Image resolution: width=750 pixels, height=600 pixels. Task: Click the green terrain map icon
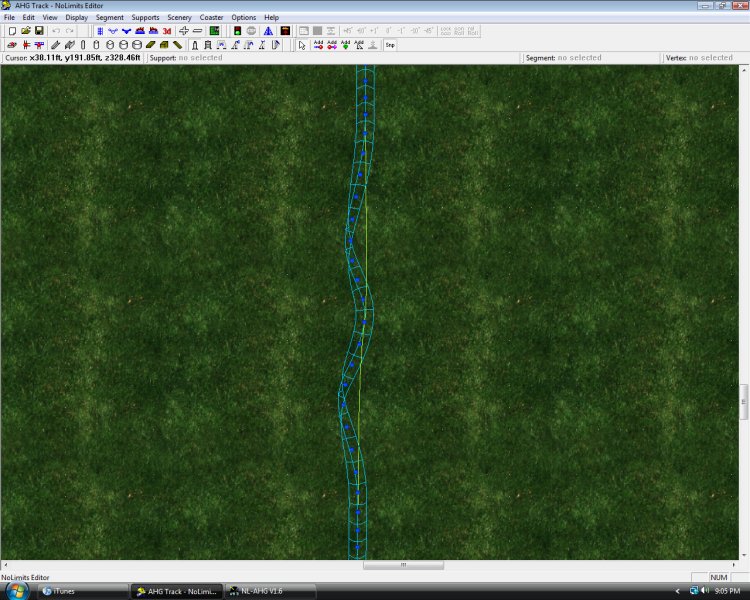214,31
